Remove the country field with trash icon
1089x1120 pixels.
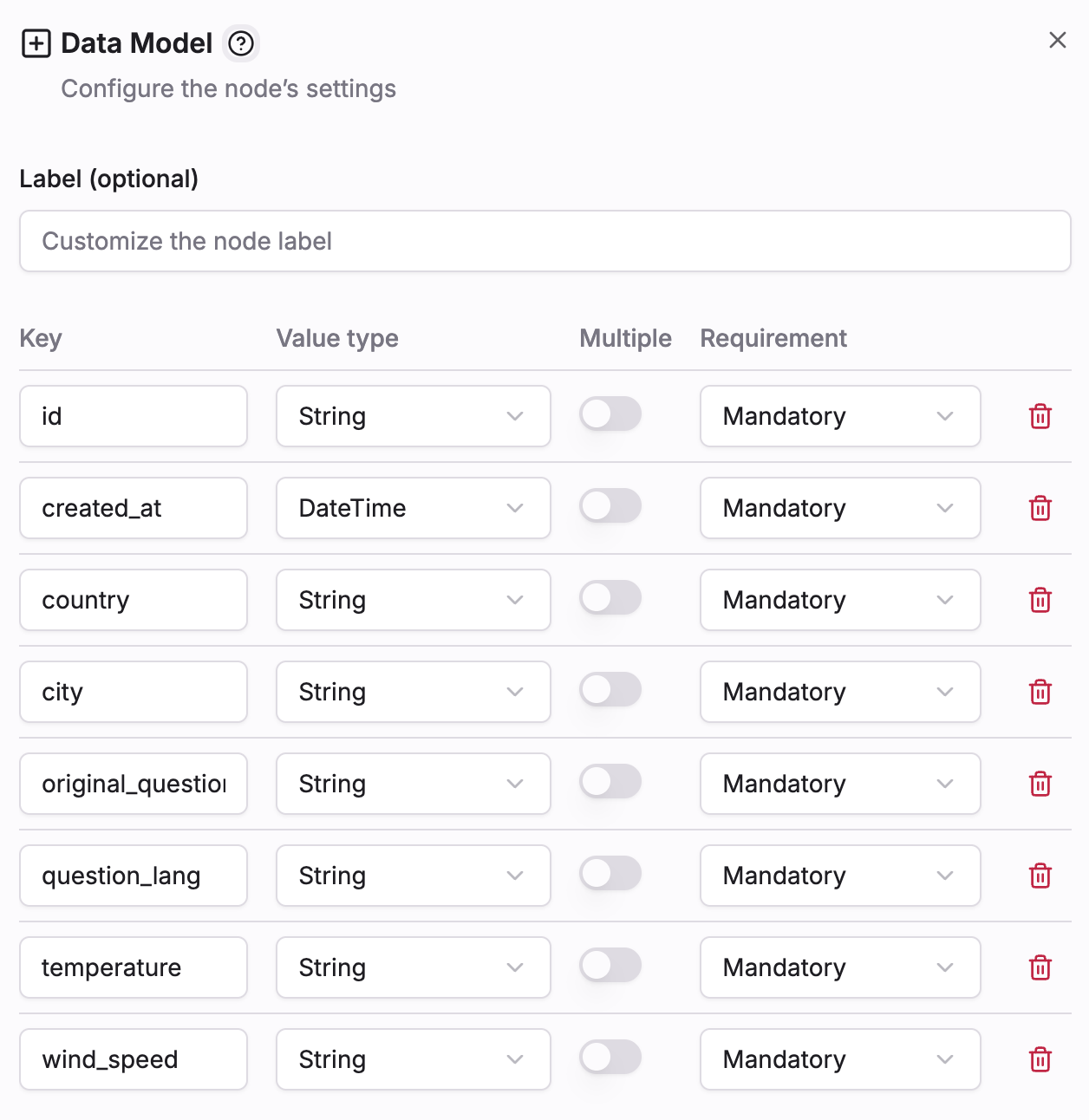[x=1040, y=601]
